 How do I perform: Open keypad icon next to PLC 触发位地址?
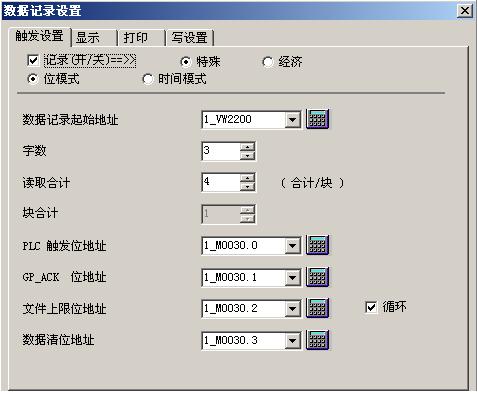click(x=317, y=245)
